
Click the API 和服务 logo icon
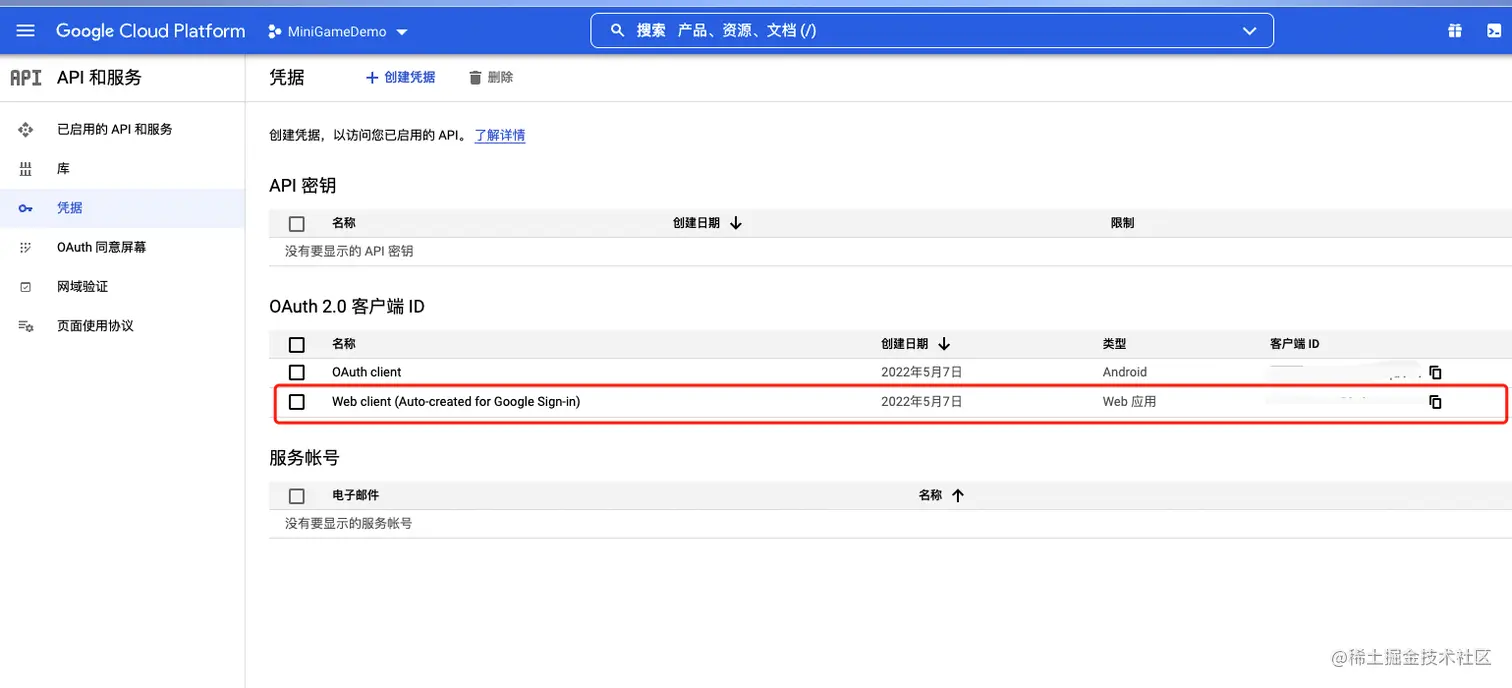(25, 77)
